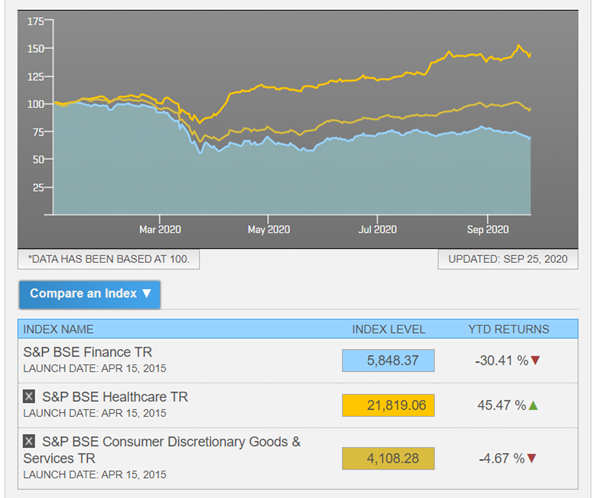Remove S&P BSE Healthcare TR from comparison

click(x=29, y=396)
